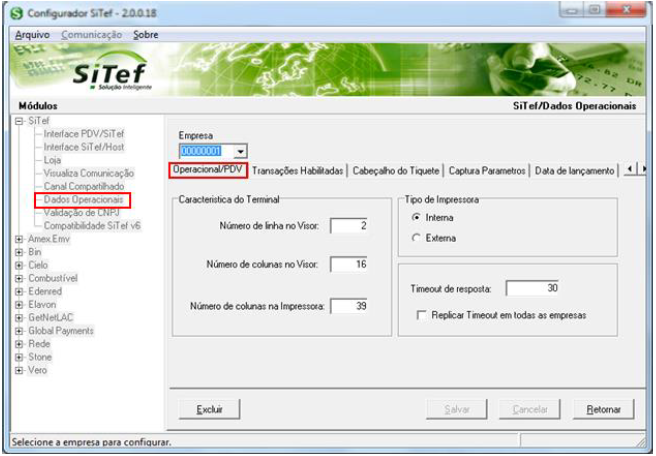Expand the Cielo module node
656x456 pixels.
19,265
